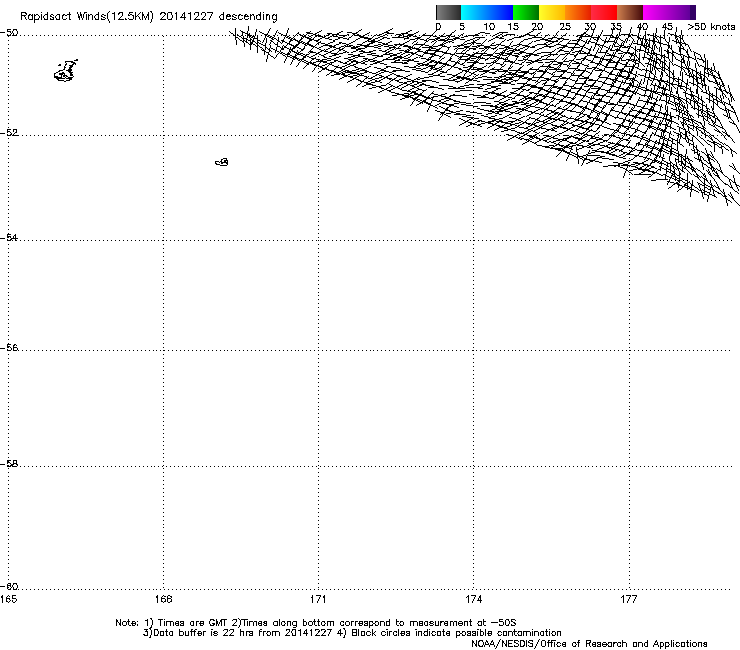Select the date '20141227 descending' in title
Screen dimensions: 740x650
(x=219, y=16)
